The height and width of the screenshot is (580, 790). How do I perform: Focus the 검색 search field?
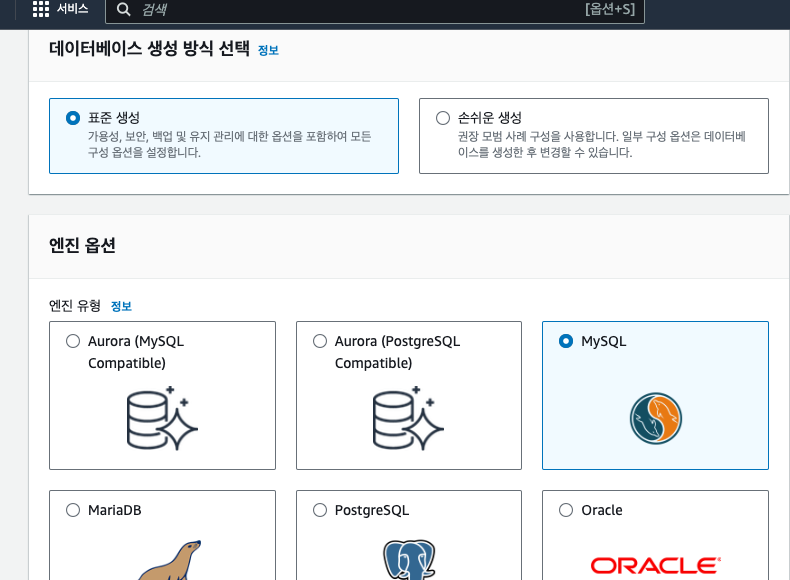click(x=374, y=9)
